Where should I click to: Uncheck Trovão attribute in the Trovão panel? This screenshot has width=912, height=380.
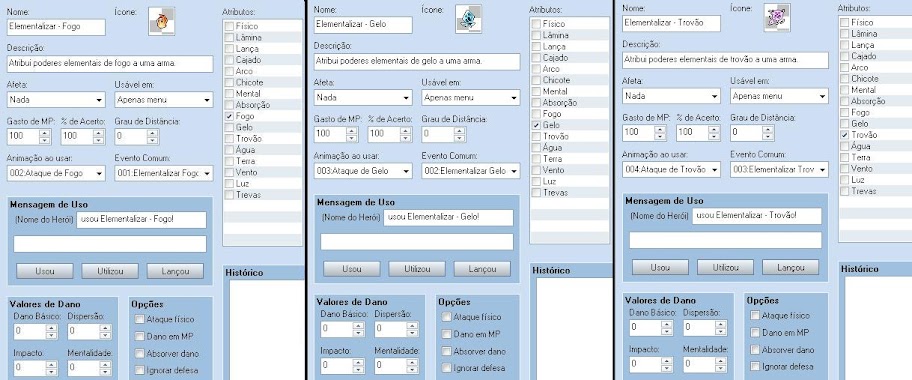coord(845,135)
